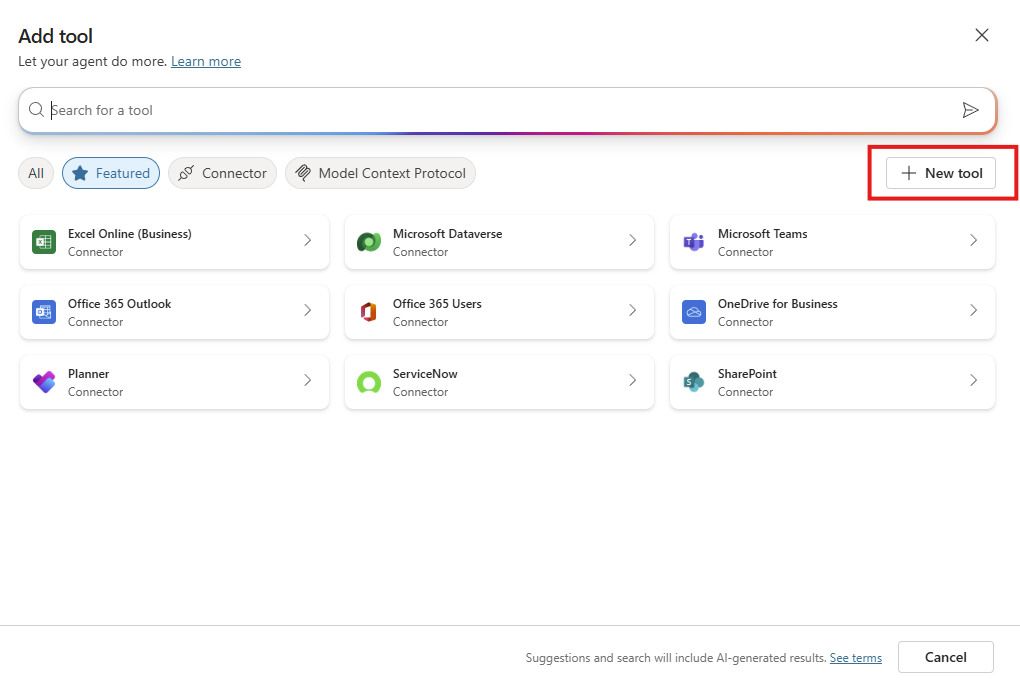Expand SharePoint connector chevron

point(973,380)
